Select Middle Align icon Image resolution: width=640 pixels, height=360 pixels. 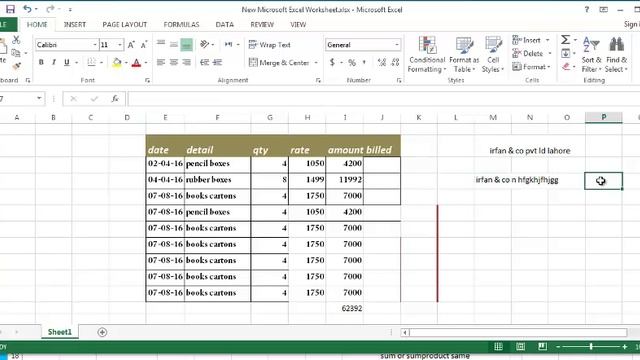coord(174,44)
